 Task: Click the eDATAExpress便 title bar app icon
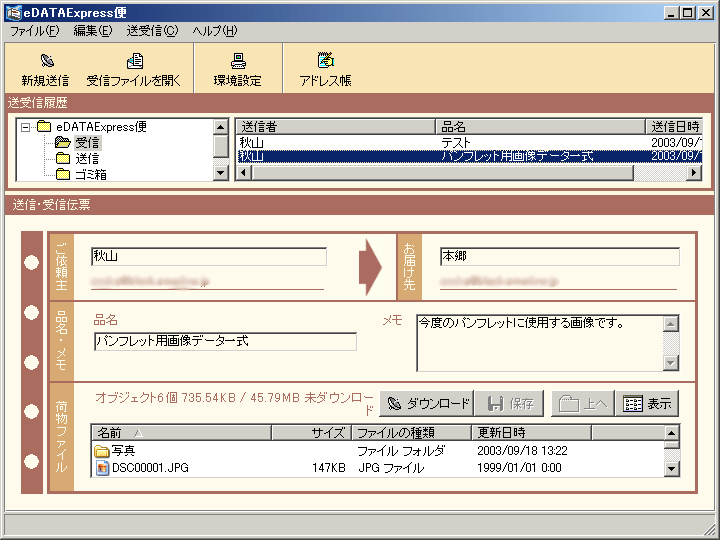(x=13, y=12)
